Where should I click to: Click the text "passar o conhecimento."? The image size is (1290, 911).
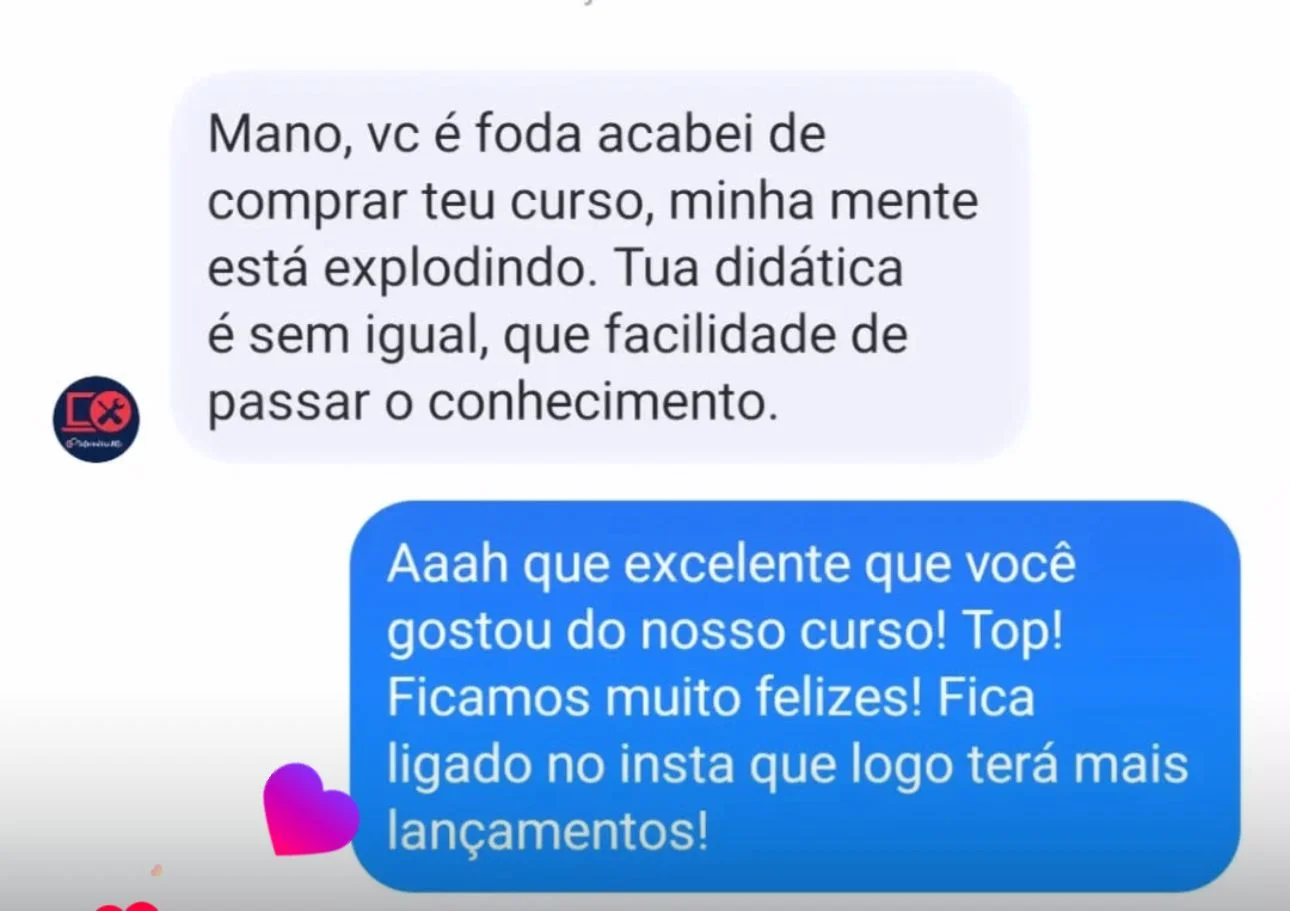[x=492, y=401]
